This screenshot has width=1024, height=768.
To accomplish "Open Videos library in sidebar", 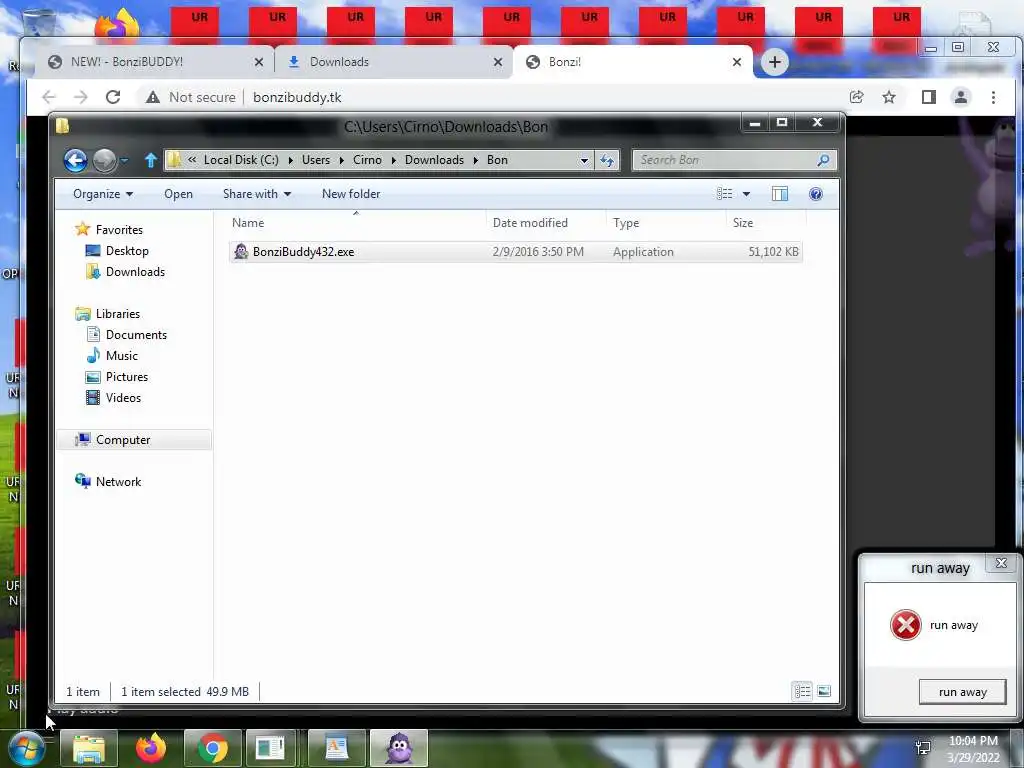I will tap(114, 397).
